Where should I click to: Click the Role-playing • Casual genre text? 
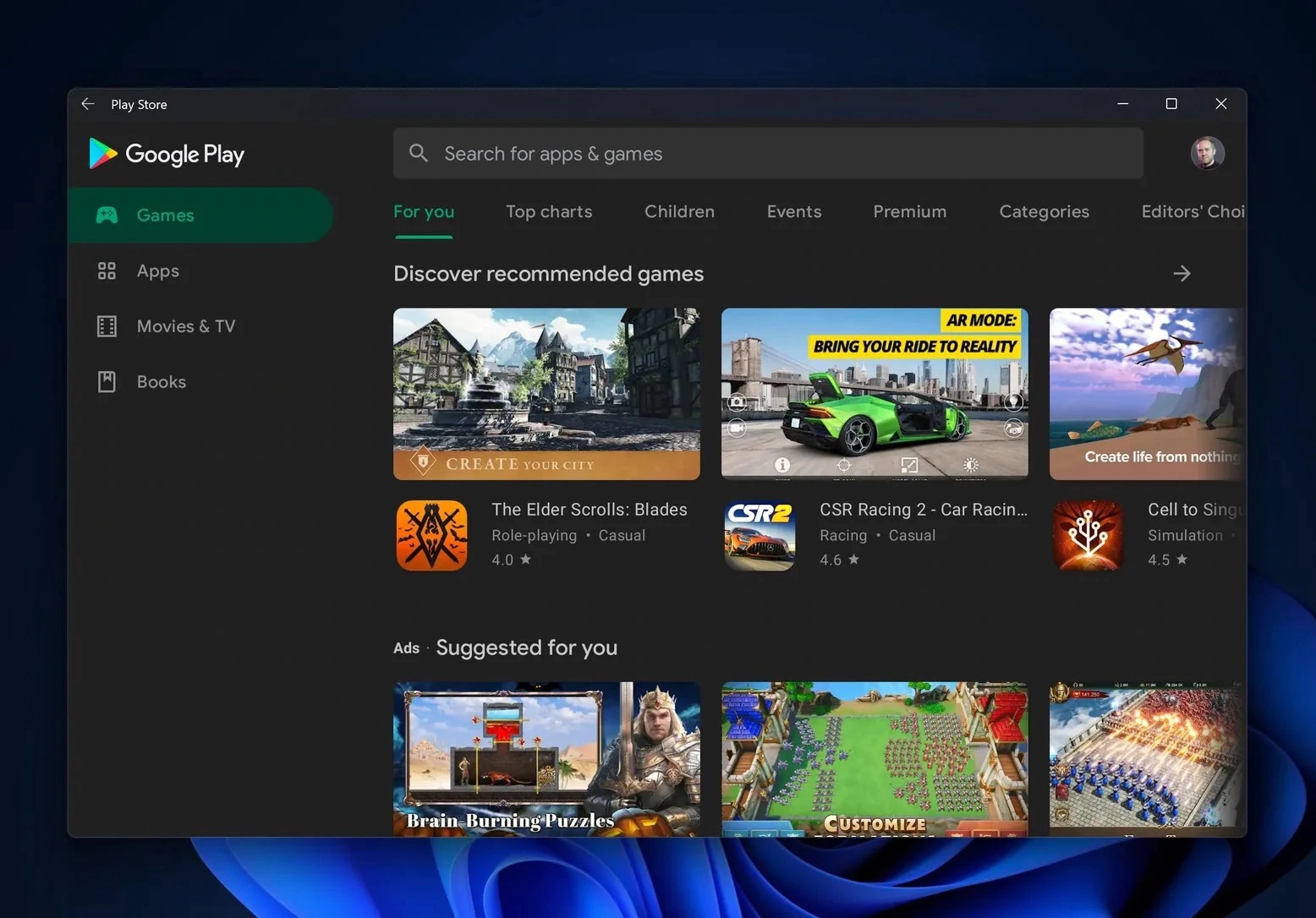568,535
